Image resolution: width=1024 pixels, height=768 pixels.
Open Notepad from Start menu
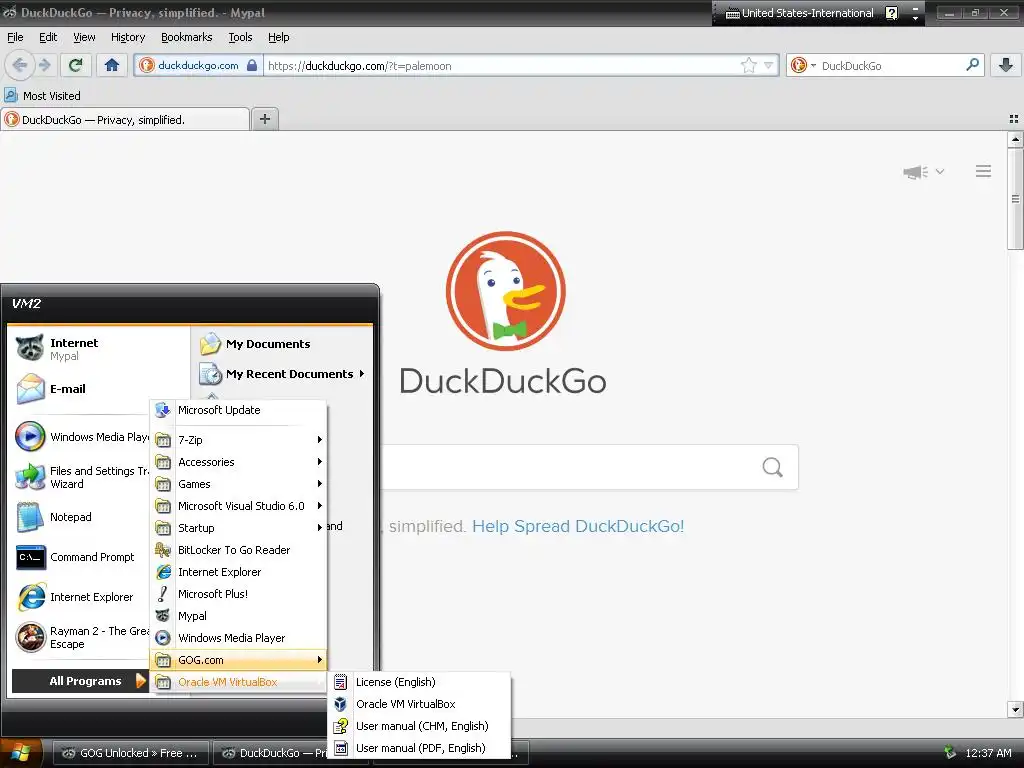tap(81, 517)
